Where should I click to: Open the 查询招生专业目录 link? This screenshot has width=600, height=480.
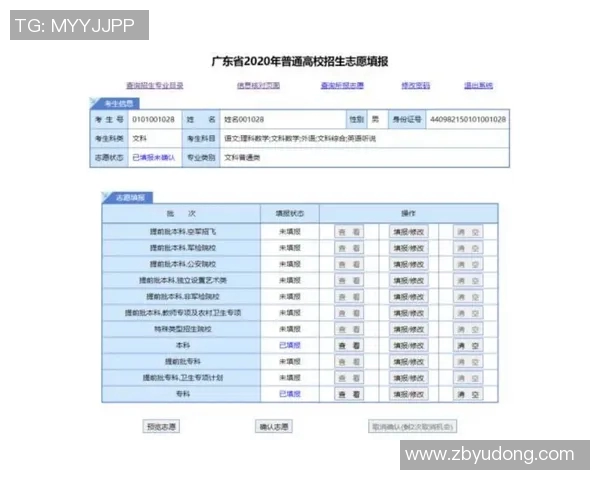[x=155, y=85]
